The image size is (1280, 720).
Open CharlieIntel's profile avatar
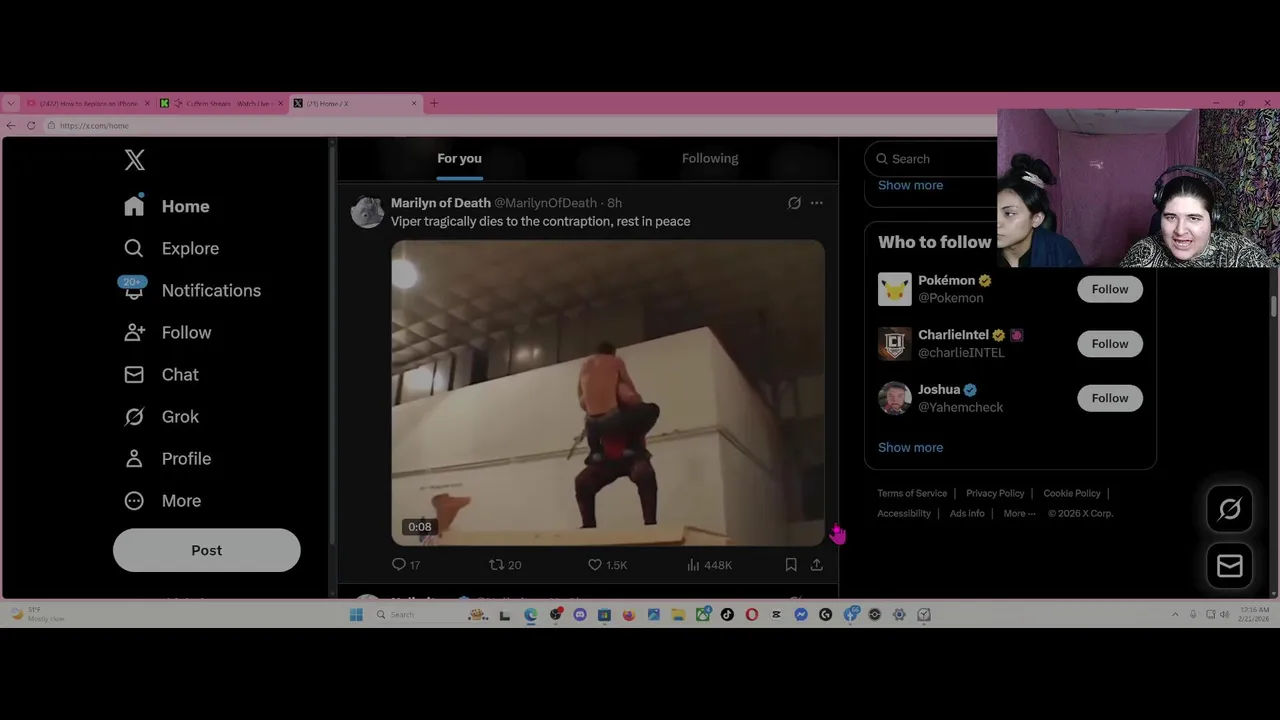pos(895,344)
